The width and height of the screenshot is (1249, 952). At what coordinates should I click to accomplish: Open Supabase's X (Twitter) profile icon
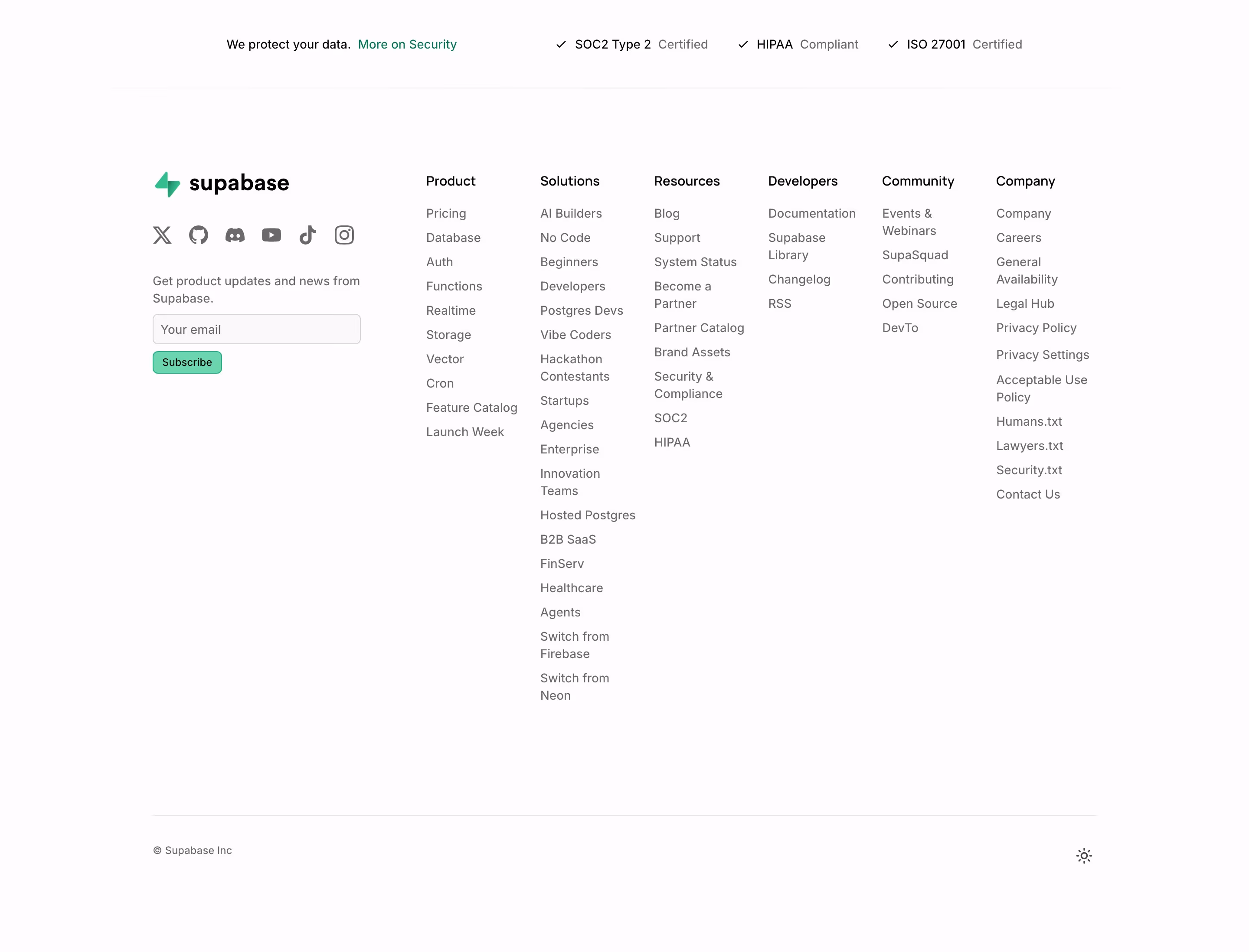tap(162, 235)
